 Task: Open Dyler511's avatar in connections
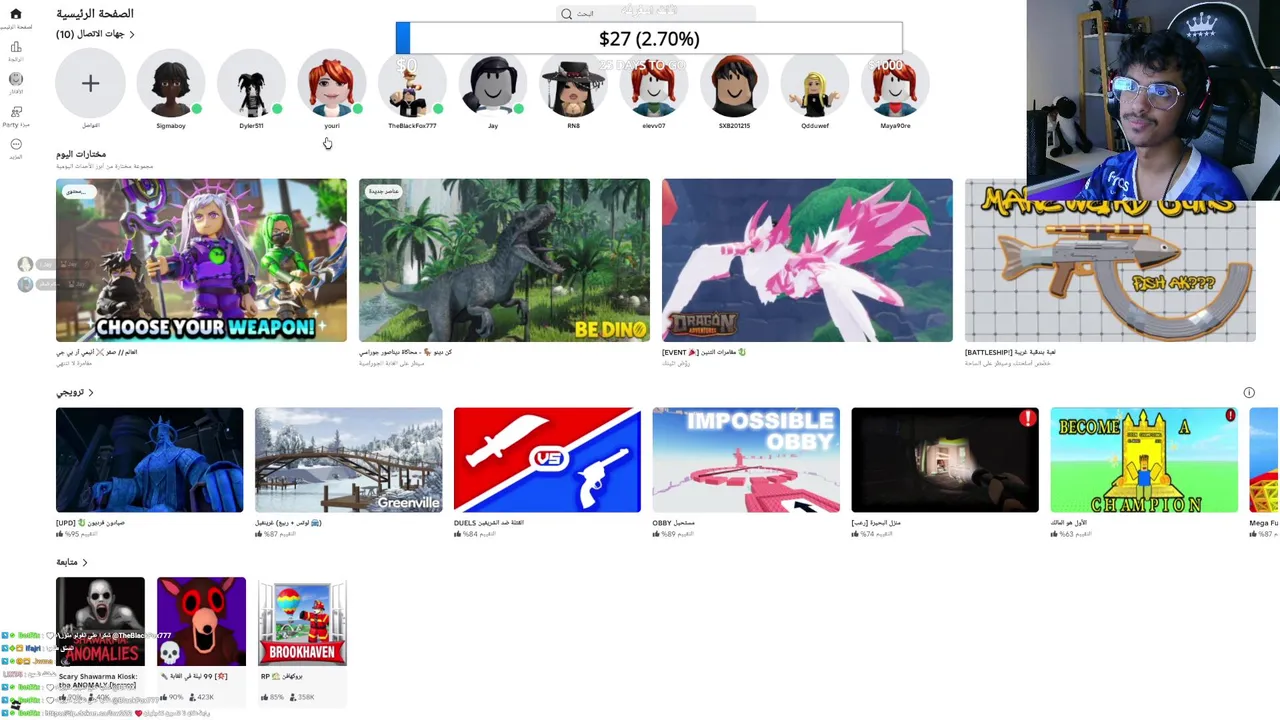251,84
